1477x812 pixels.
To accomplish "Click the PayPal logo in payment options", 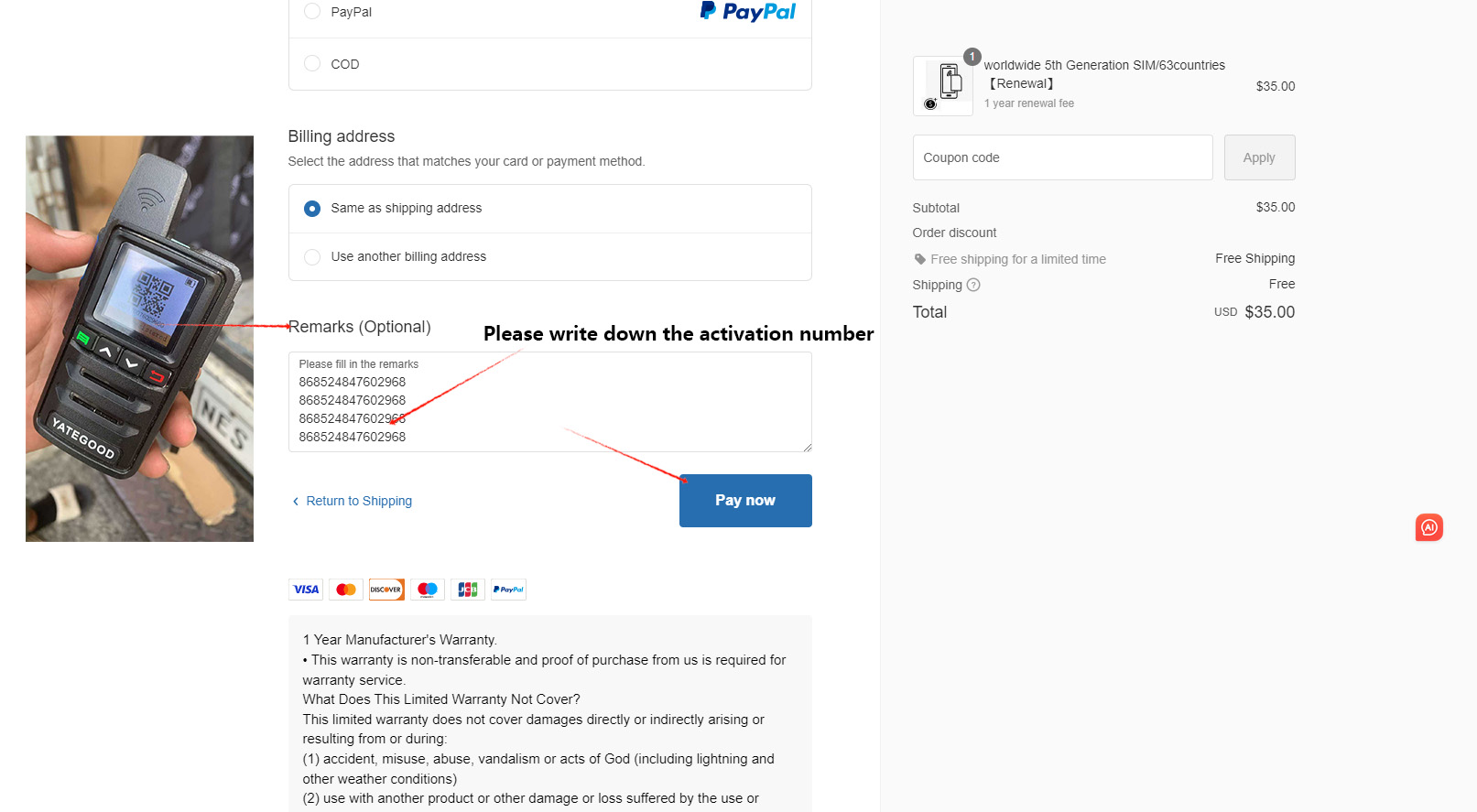I will (x=747, y=11).
